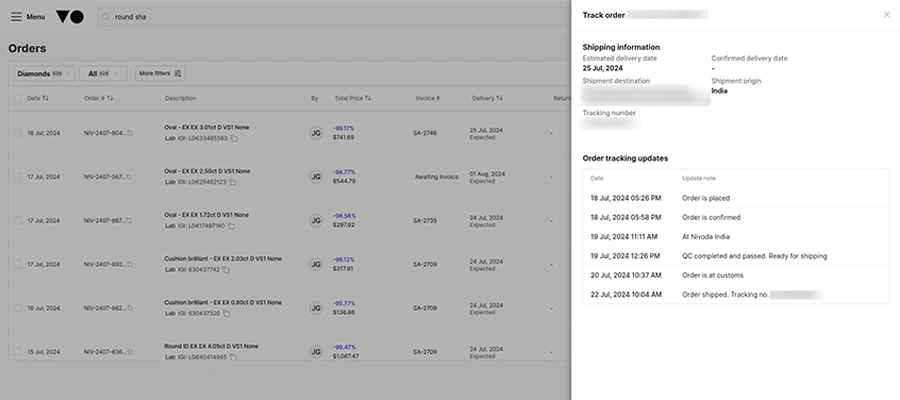Sort by Delivery column header

point(487,98)
